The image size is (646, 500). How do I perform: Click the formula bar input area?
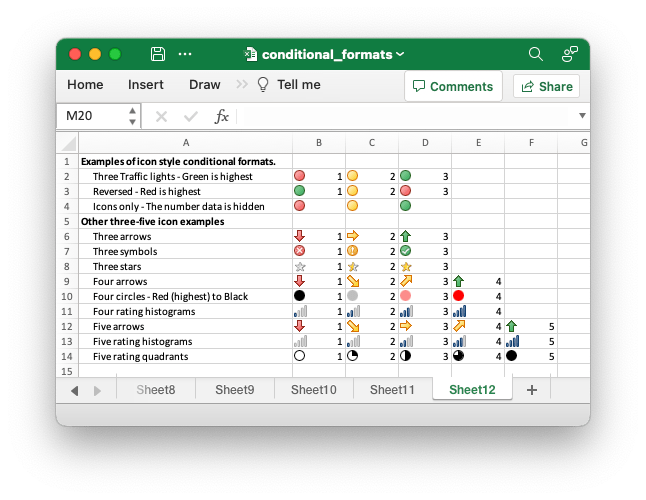click(x=406, y=116)
